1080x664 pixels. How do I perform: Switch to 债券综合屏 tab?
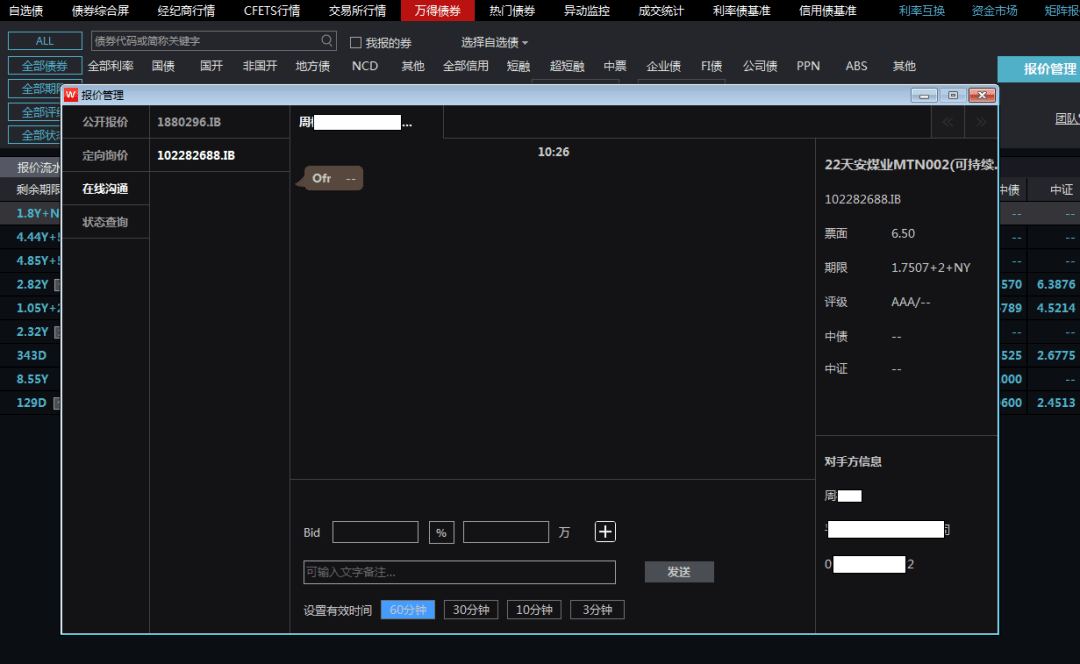(x=101, y=10)
